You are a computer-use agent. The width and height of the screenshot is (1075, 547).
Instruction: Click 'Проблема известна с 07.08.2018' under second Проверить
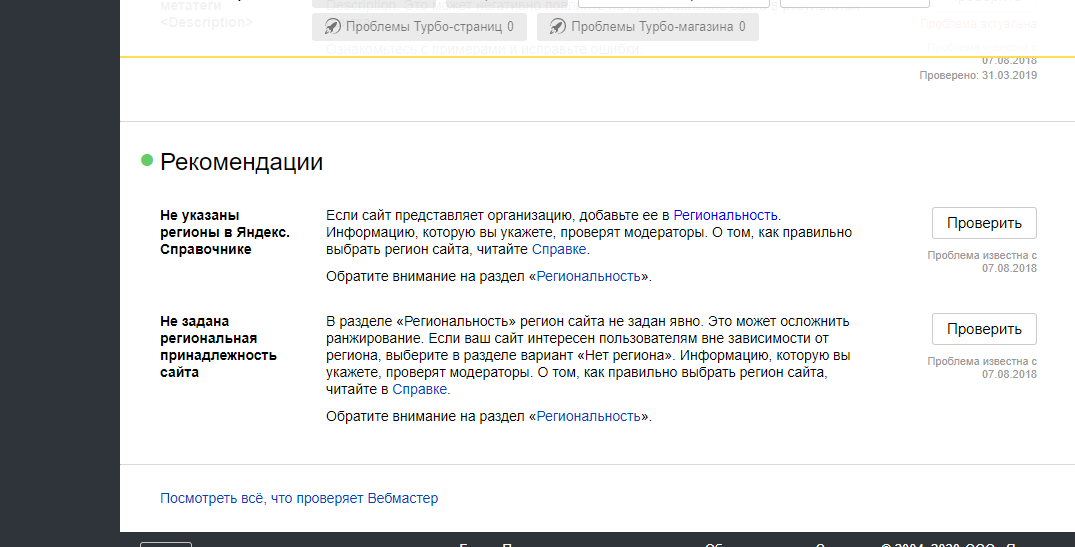(982, 367)
